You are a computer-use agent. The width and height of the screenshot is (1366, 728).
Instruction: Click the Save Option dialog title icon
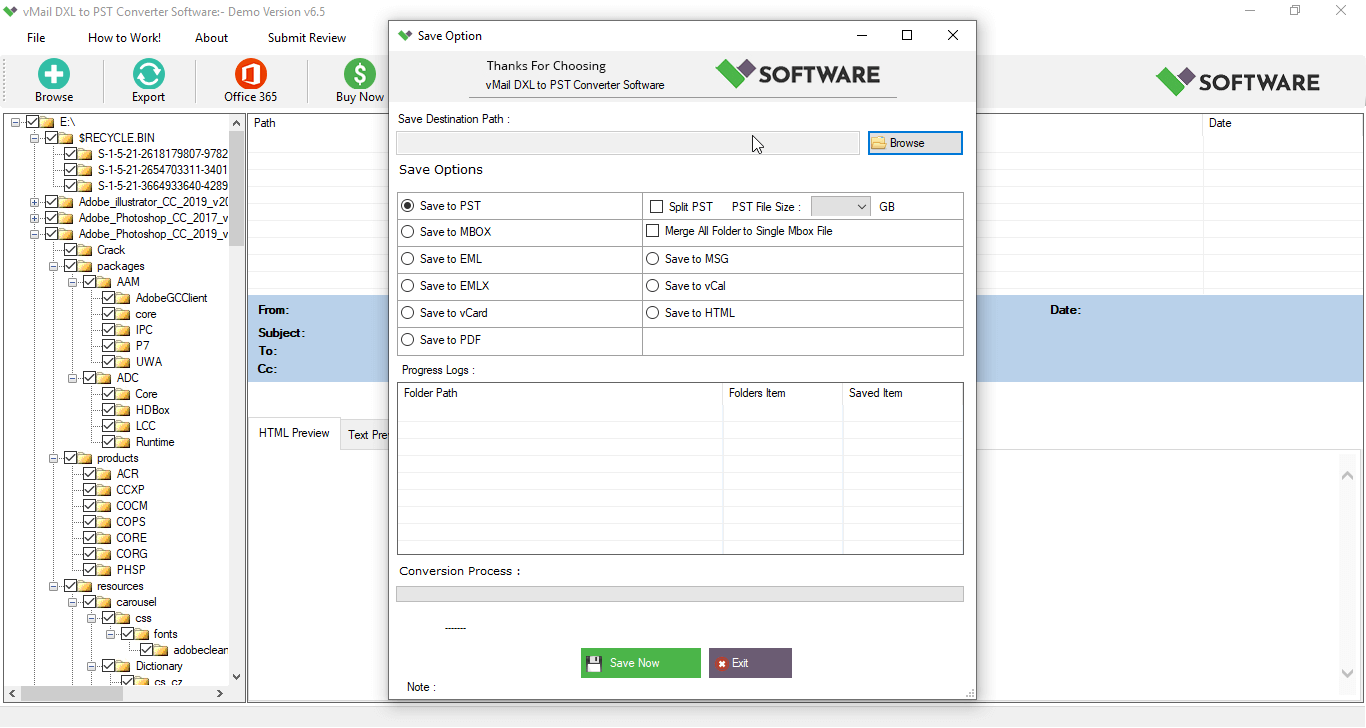[x=405, y=36]
